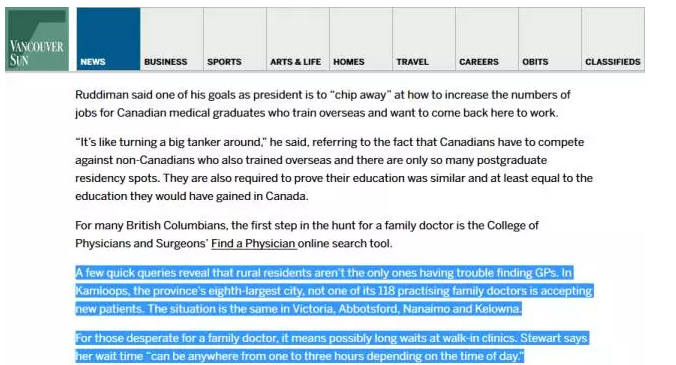Click the highlighted 'one to three hours' sentence

coord(332,347)
